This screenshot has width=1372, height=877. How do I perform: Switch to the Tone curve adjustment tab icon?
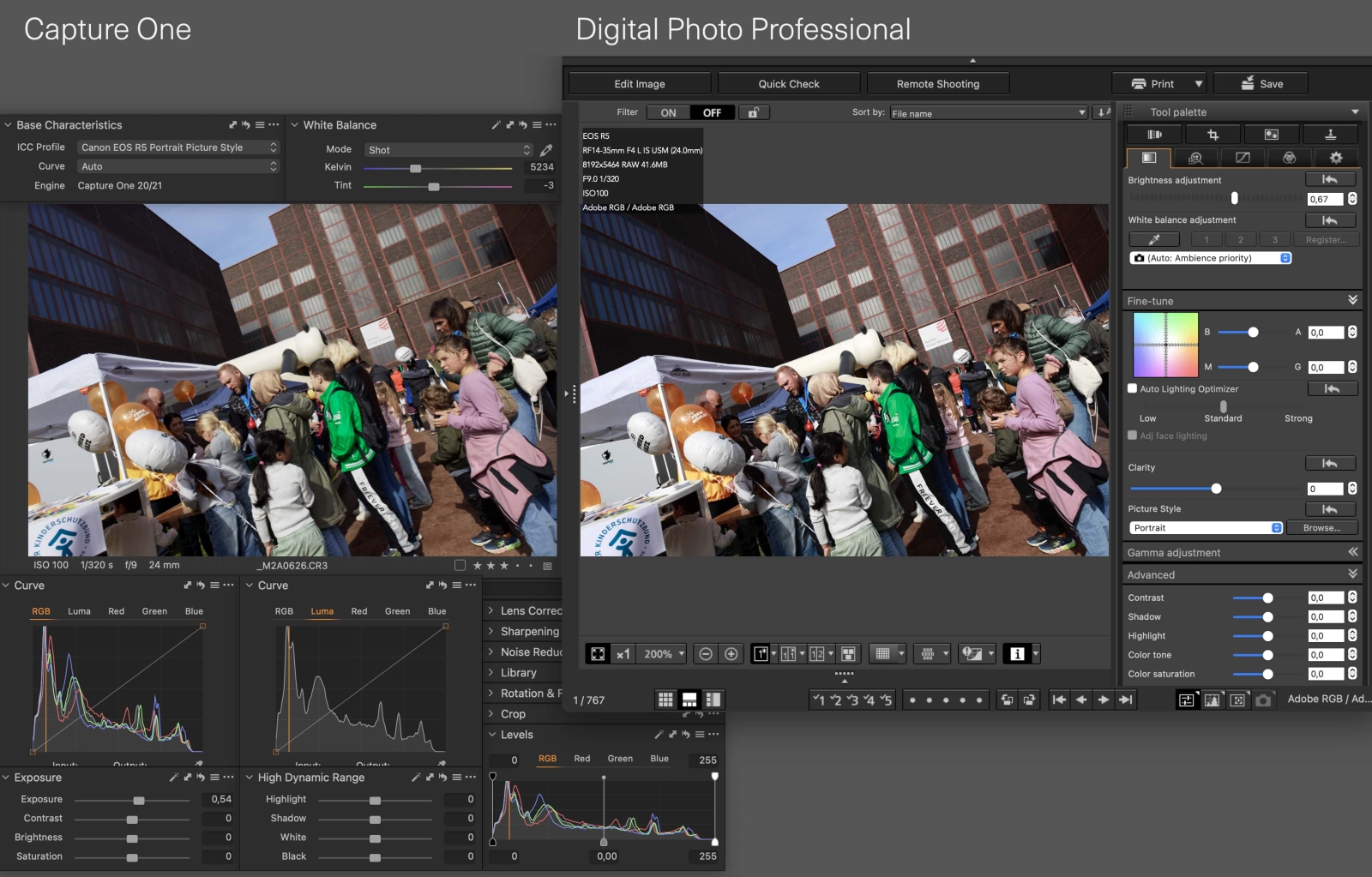(1243, 158)
